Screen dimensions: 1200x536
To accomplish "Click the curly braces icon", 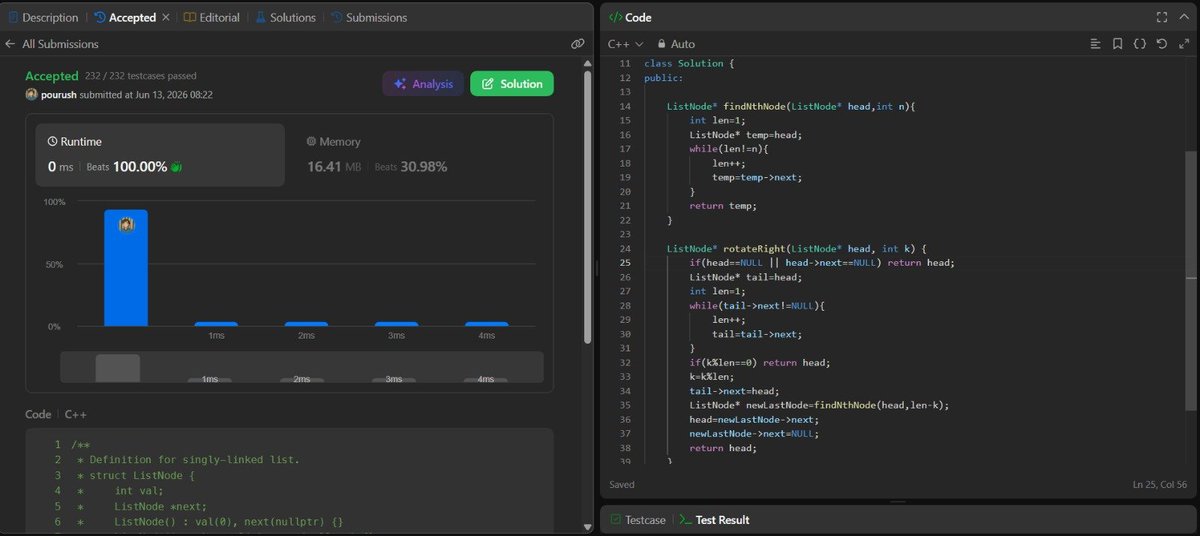I will [1139, 44].
